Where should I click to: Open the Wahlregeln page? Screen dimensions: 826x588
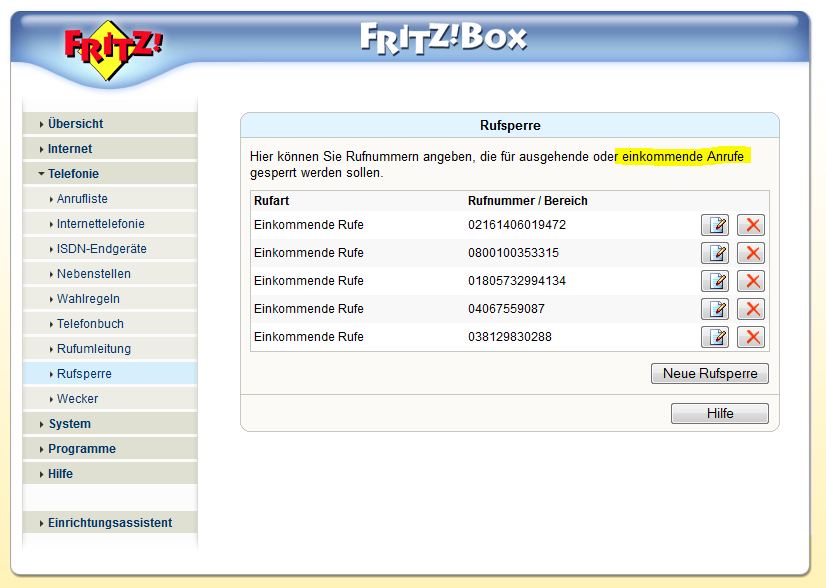110,299
